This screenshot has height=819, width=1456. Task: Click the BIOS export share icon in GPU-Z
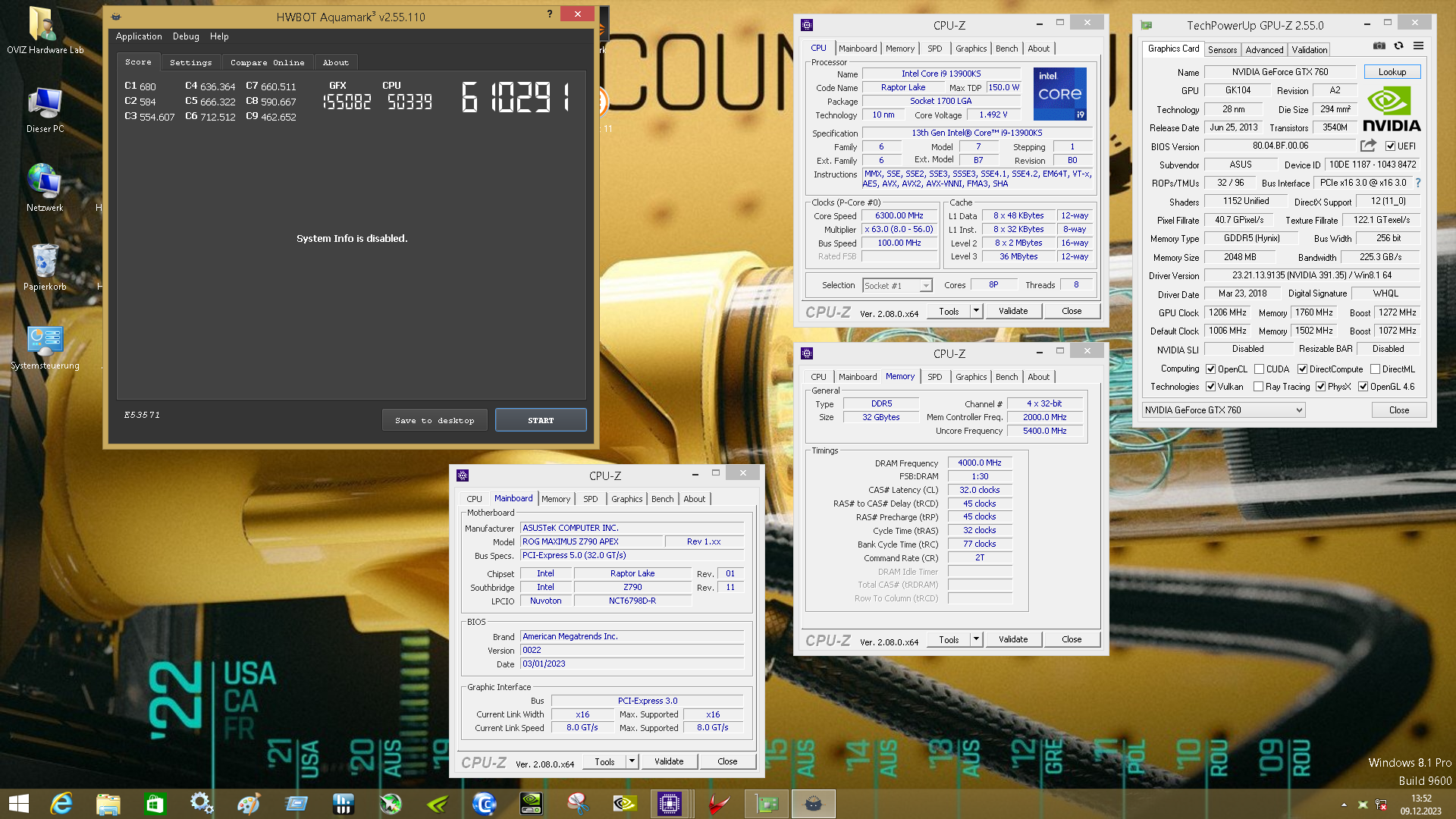pyautogui.click(x=1368, y=146)
